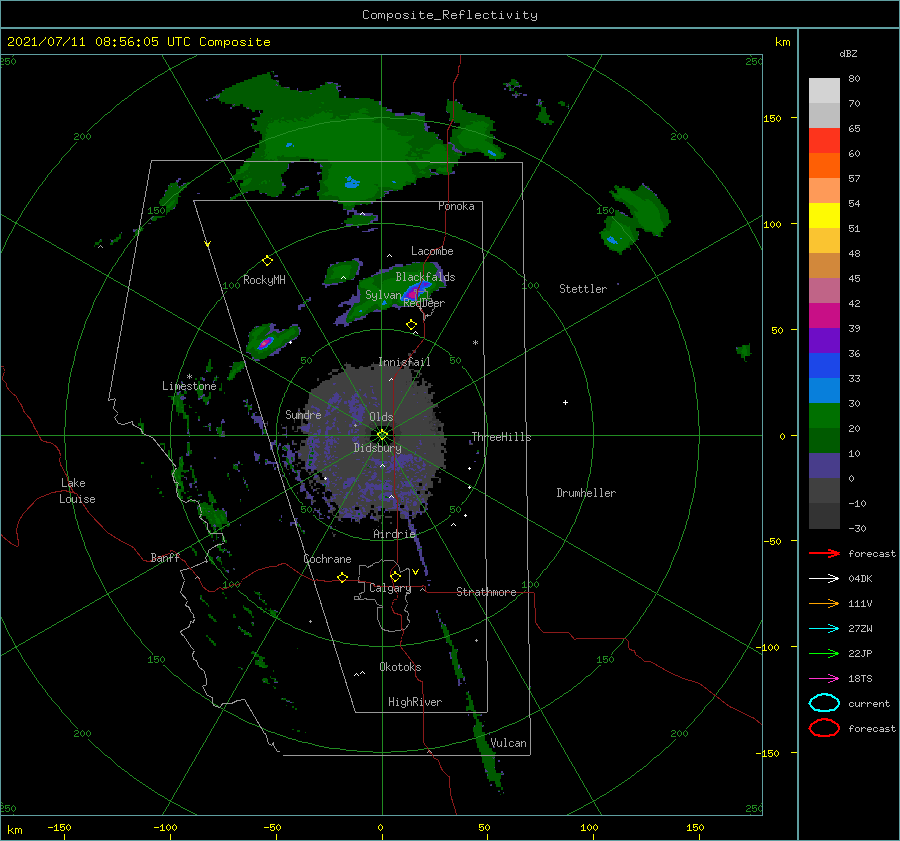Click the cyan current ellipse icon
Viewport: 900px width, 841px height.
tap(824, 703)
